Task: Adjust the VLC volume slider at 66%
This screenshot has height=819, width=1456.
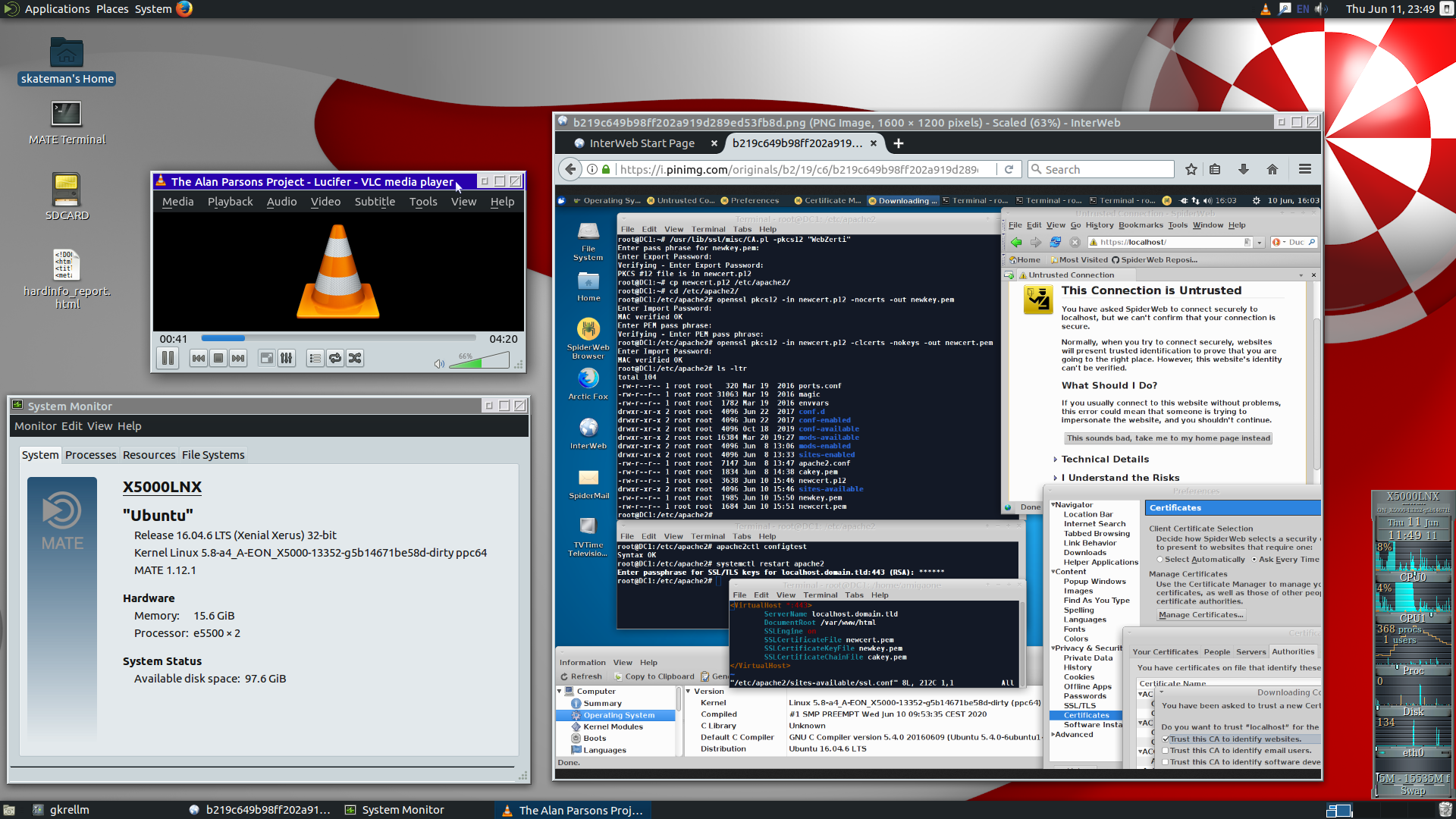Action: [479, 361]
